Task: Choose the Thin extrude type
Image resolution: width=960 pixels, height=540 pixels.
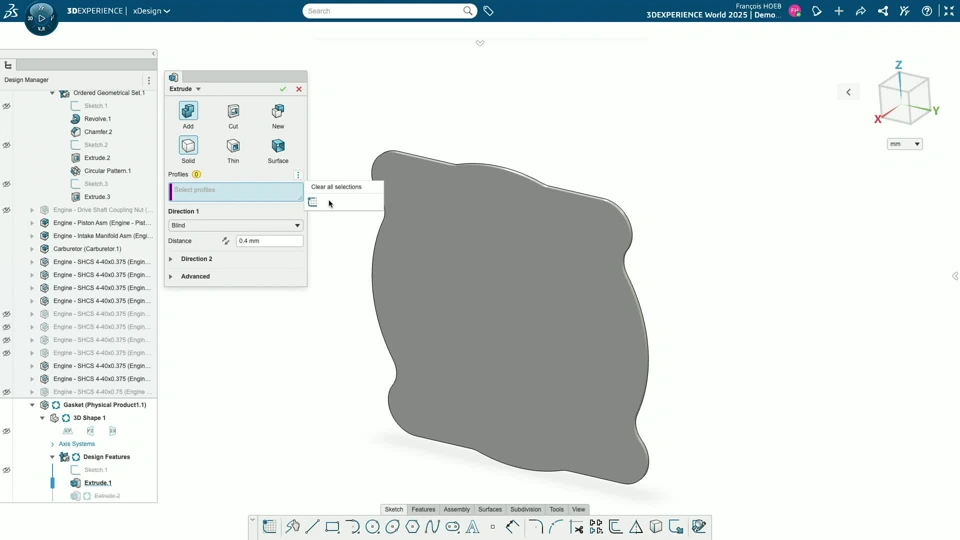Action: click(233, 150)
